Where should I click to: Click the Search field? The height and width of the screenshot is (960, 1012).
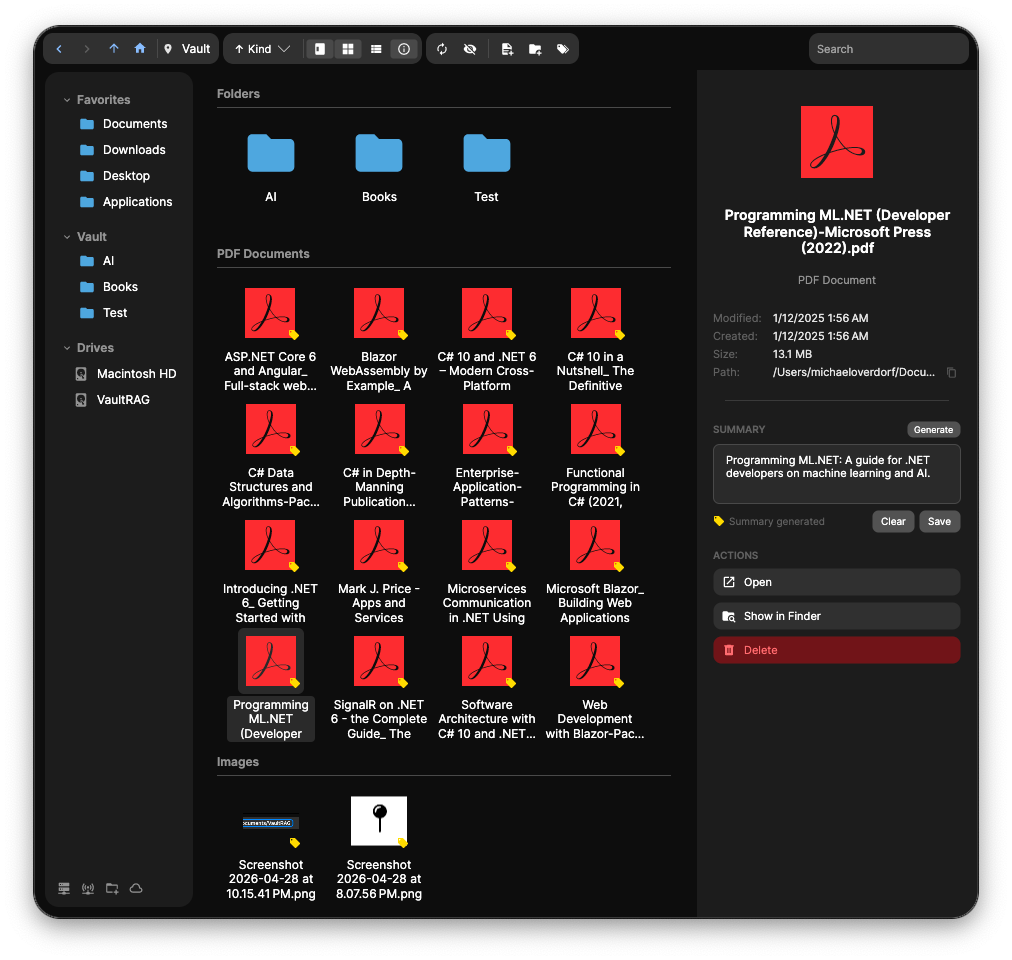tap(889, 49)
